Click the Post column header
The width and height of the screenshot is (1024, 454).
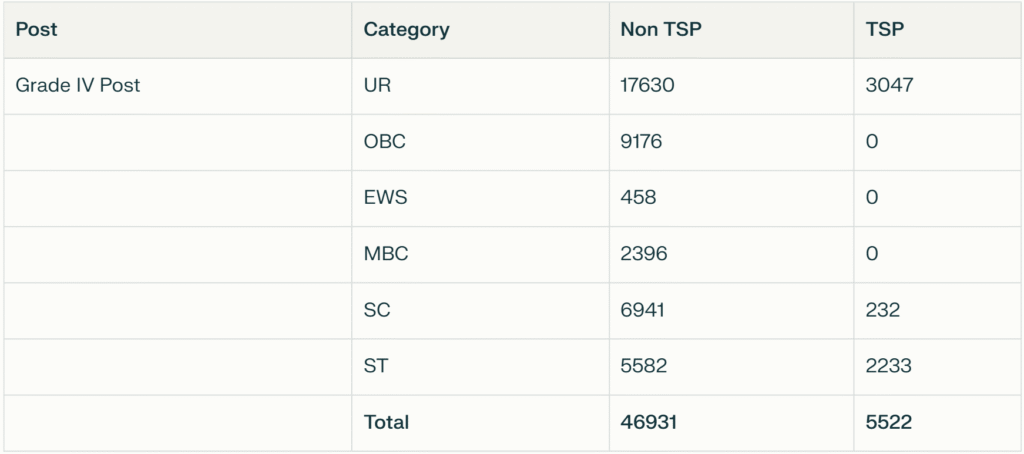[x=37, y=29]
